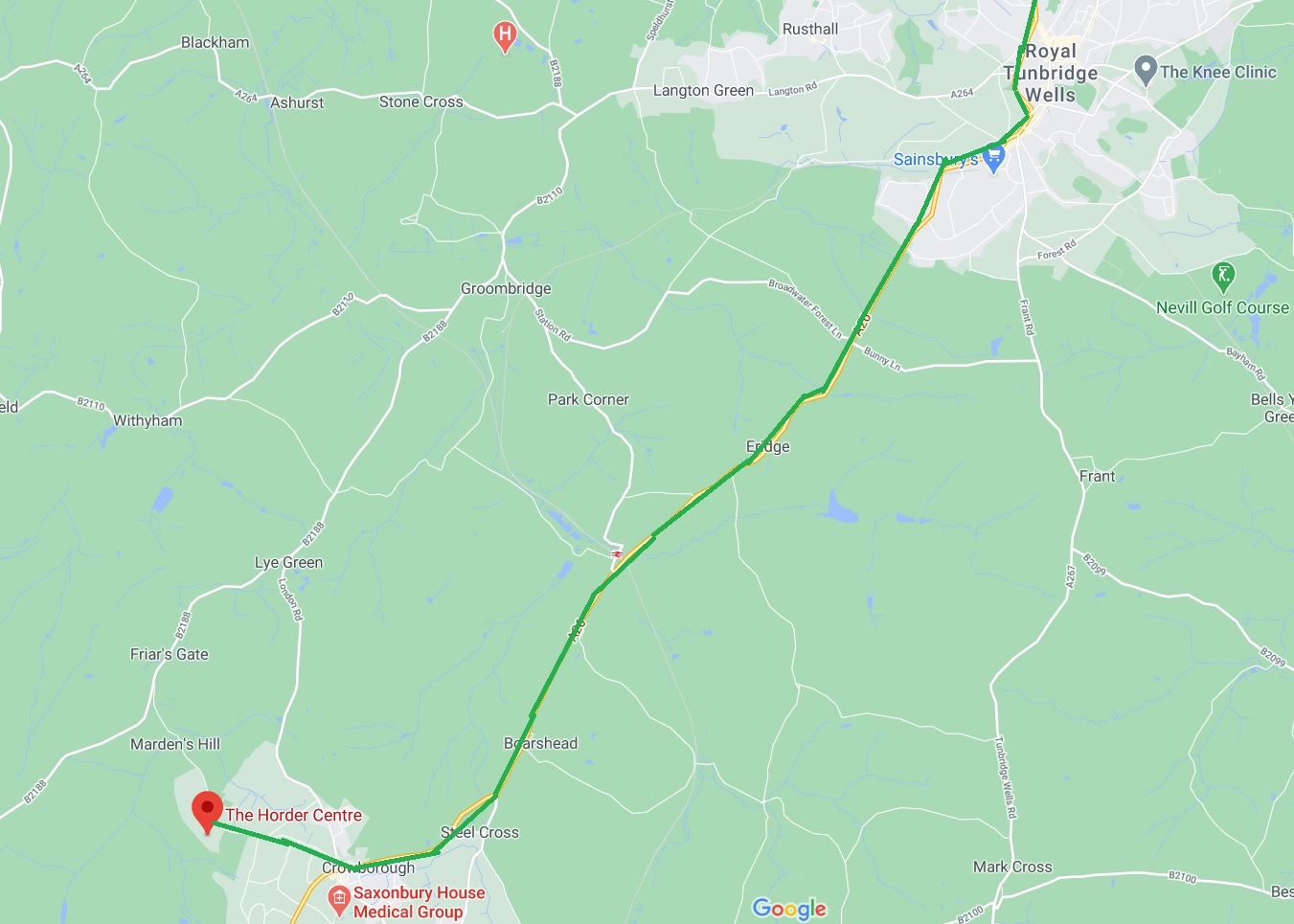Click the Eridge place label on route

(768, 446)
